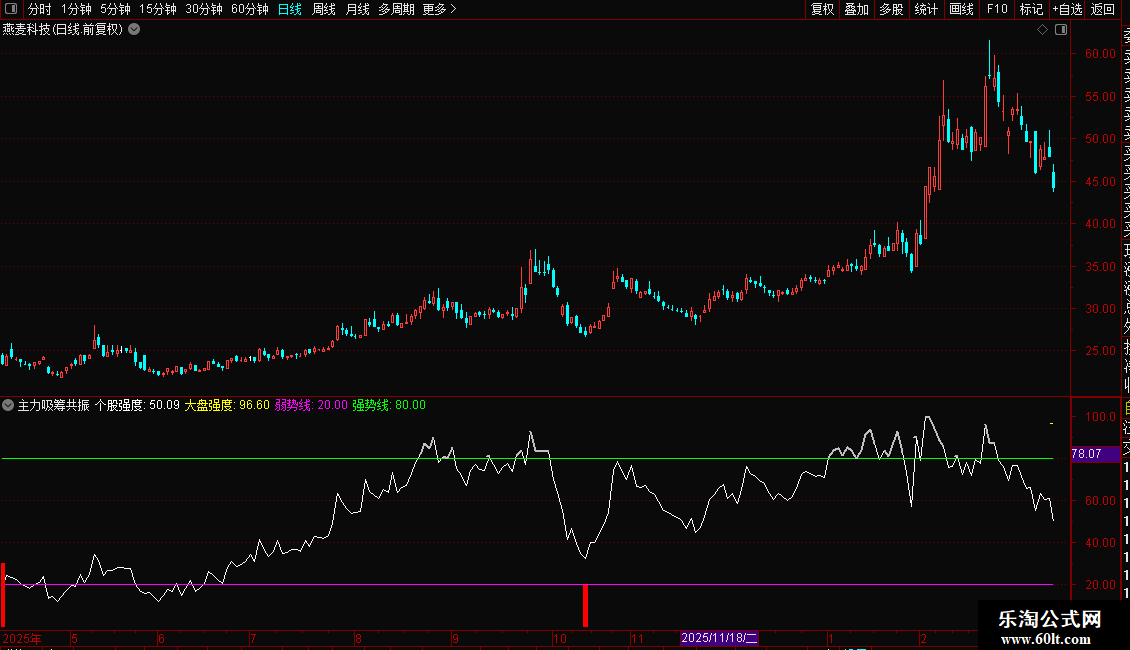
Task: Click month 8 on time axis
Action: pos(358,638)
